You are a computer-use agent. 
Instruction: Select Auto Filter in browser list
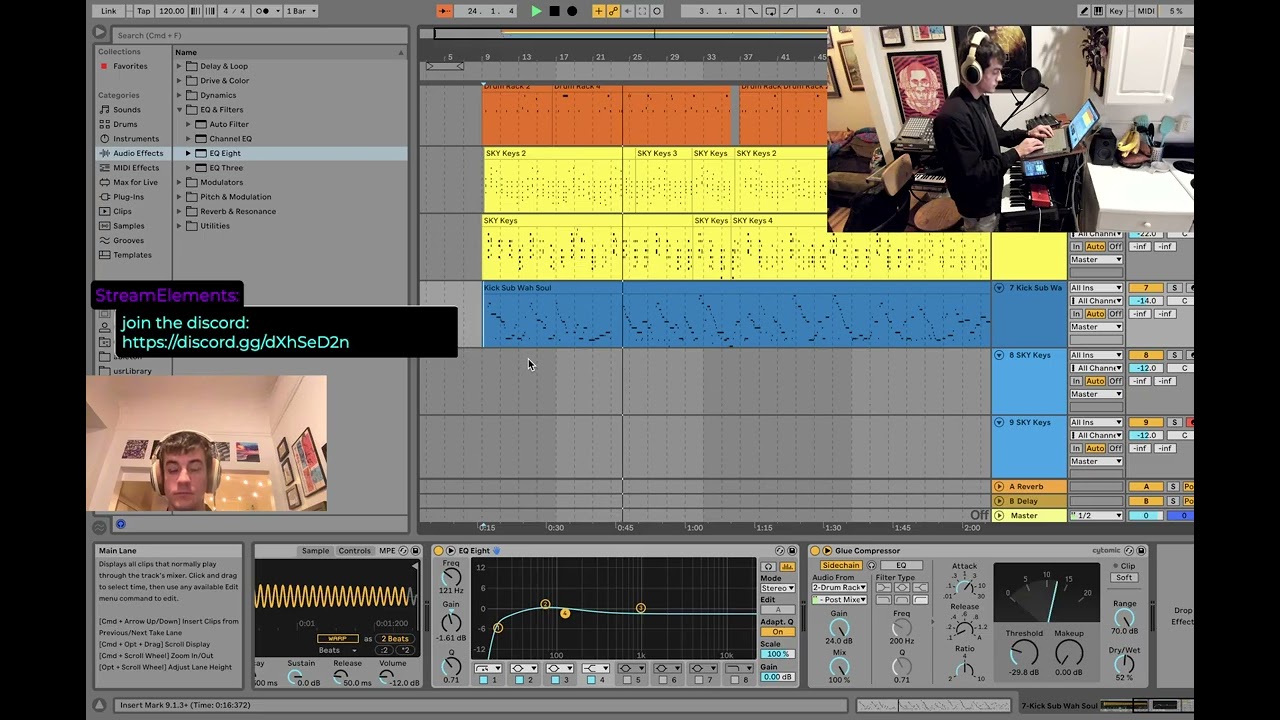click(x=229, y=124)
